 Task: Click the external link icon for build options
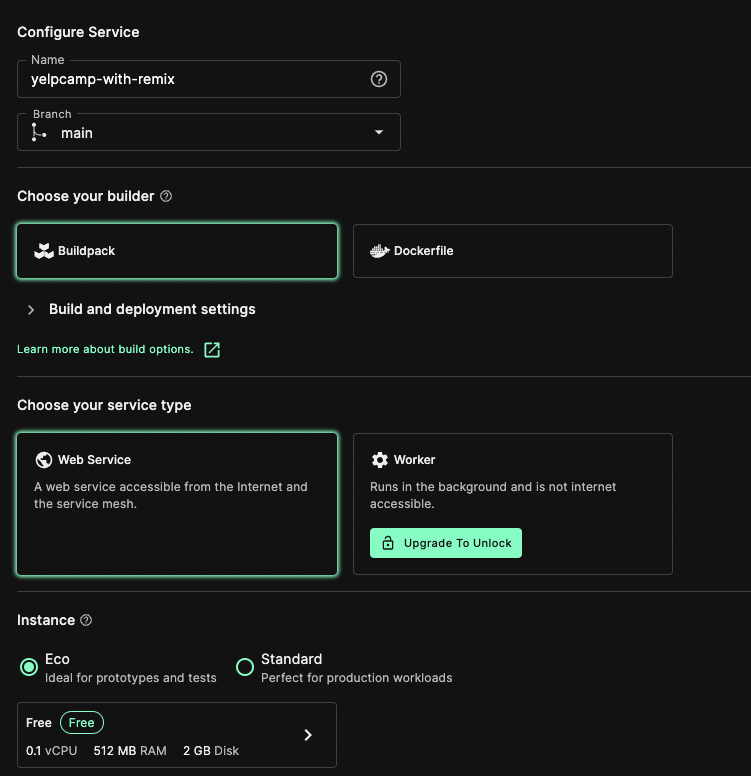coord(212,350)
